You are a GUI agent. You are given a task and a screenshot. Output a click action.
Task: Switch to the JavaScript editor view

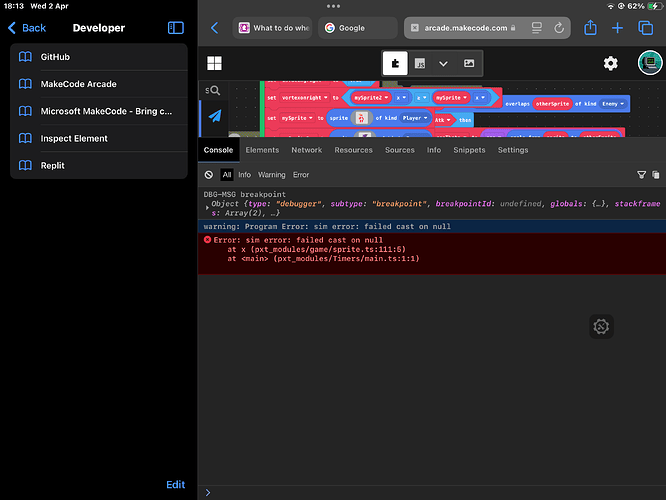420,63
